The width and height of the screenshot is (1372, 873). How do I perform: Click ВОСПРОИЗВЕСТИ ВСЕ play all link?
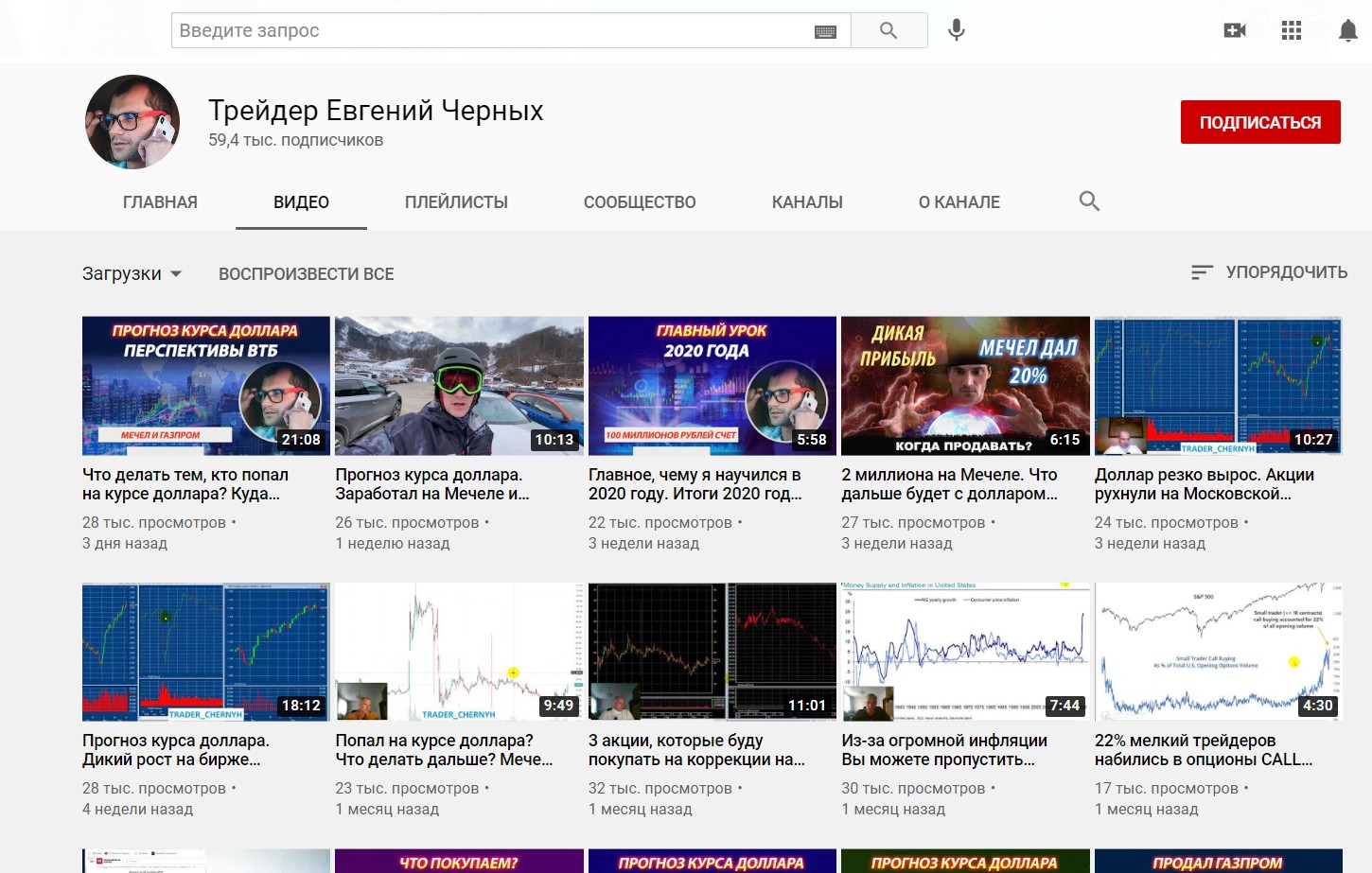[307, 274]
